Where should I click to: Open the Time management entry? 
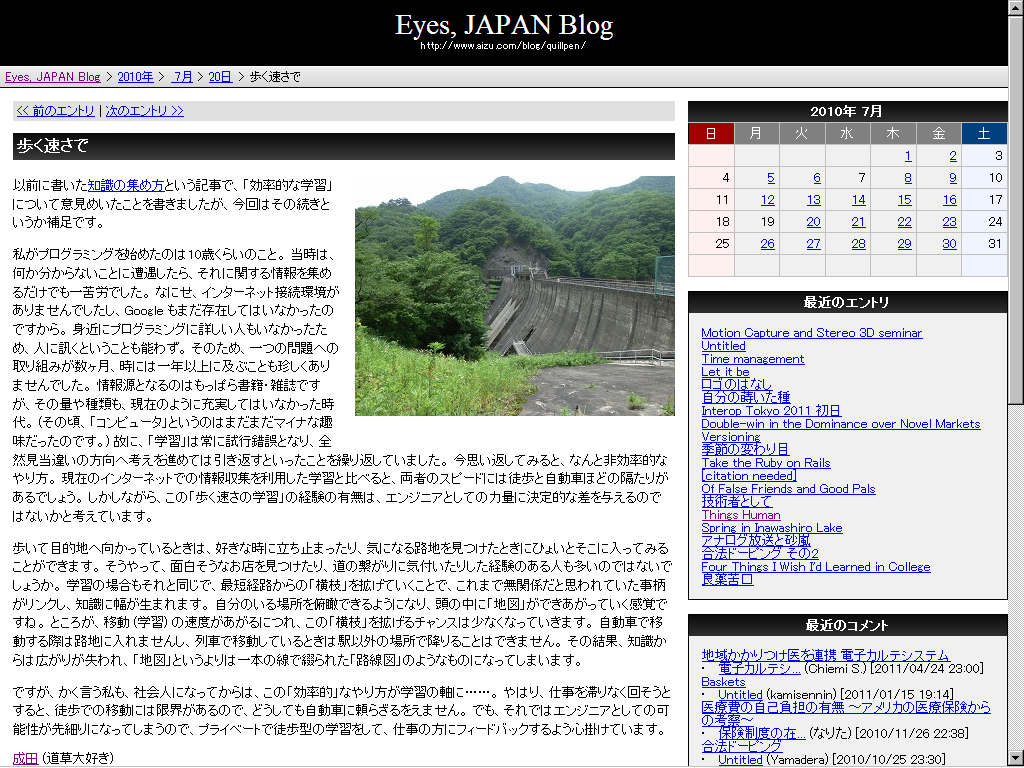(x=753, y=359)
